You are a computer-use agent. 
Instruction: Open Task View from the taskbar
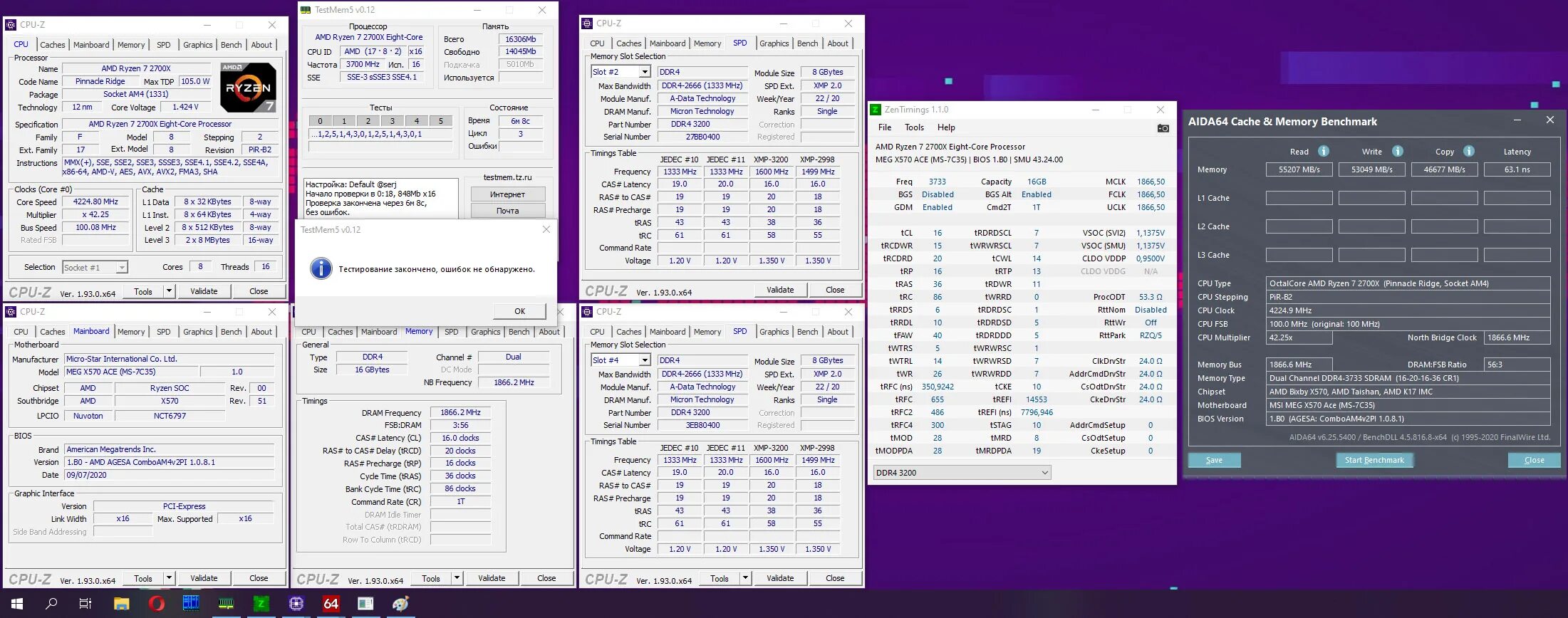pyautogui.click(x=85, y=604)
